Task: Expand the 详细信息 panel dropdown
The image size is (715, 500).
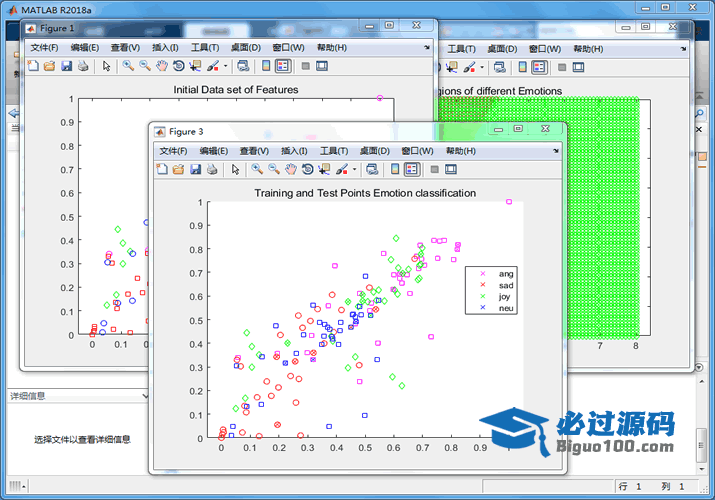Action: click(147, 396)
